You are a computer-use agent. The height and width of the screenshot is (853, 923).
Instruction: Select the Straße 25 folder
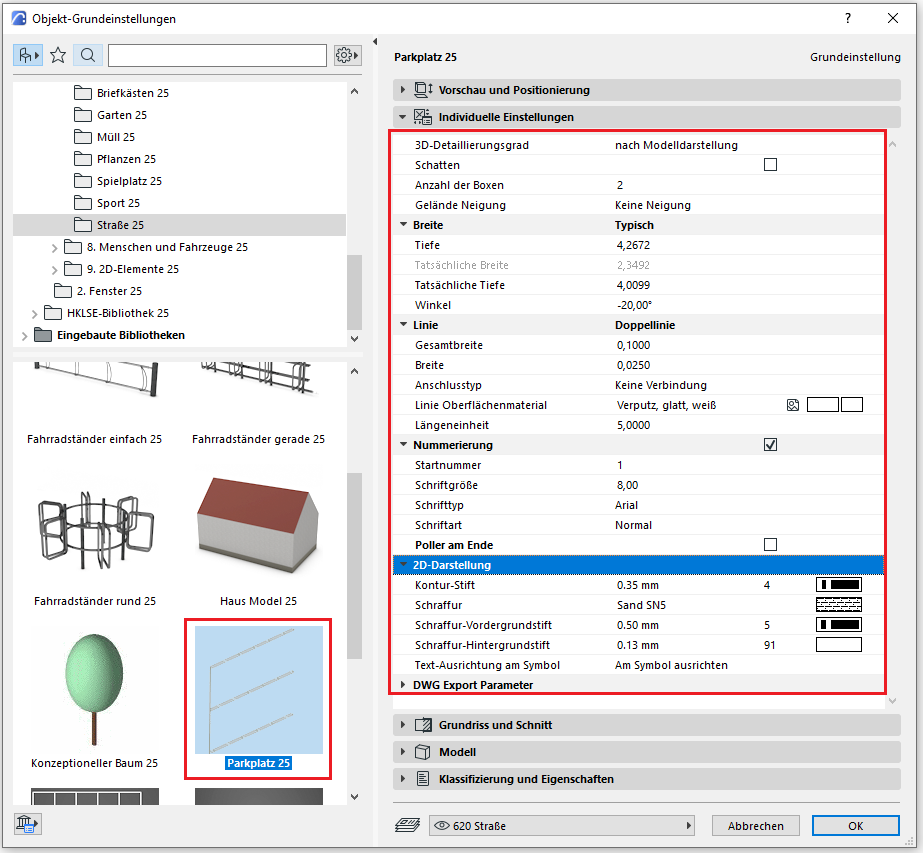[x=120, y=225]
